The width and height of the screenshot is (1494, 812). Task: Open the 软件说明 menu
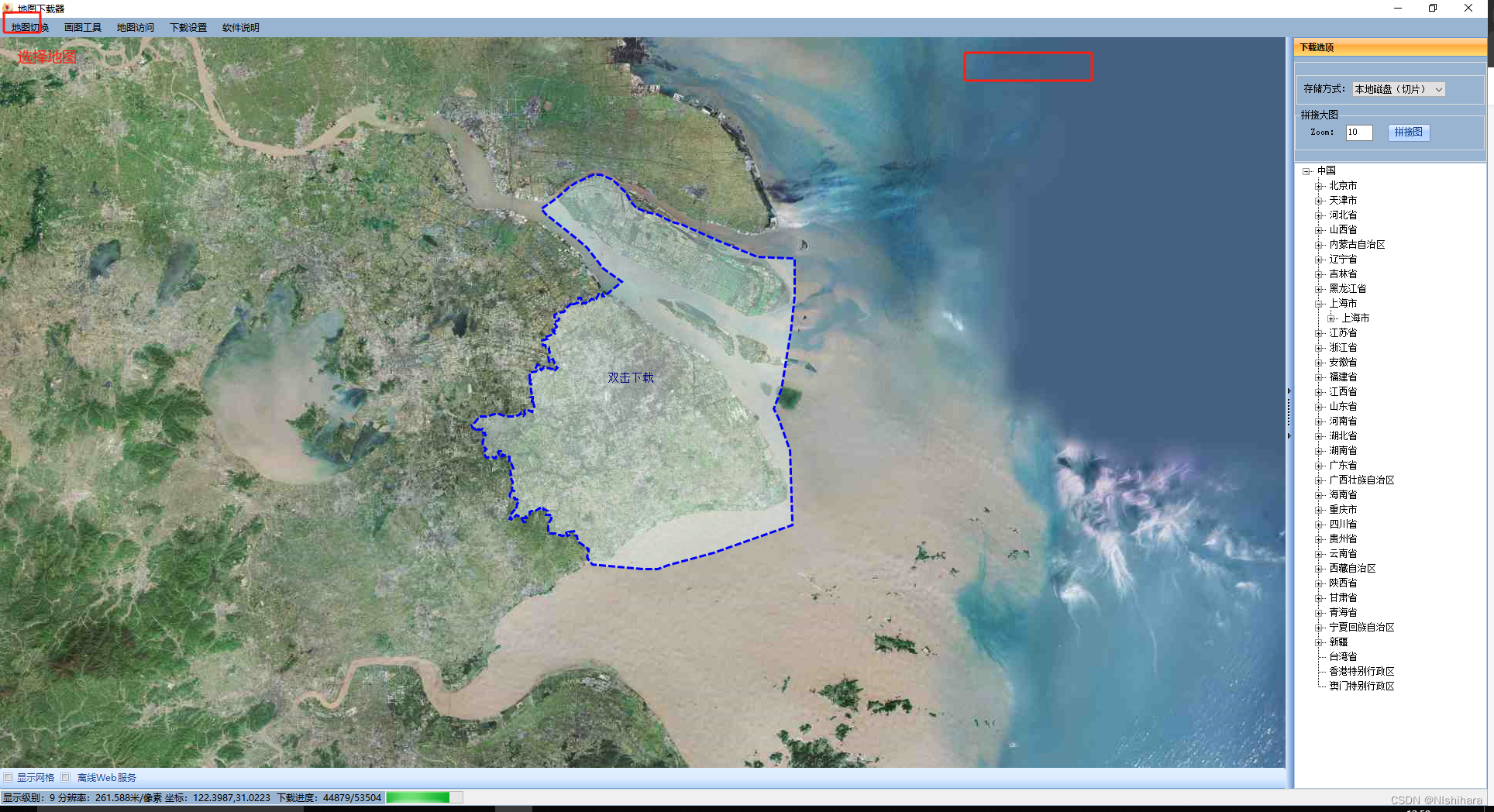[x=241, y=28]
